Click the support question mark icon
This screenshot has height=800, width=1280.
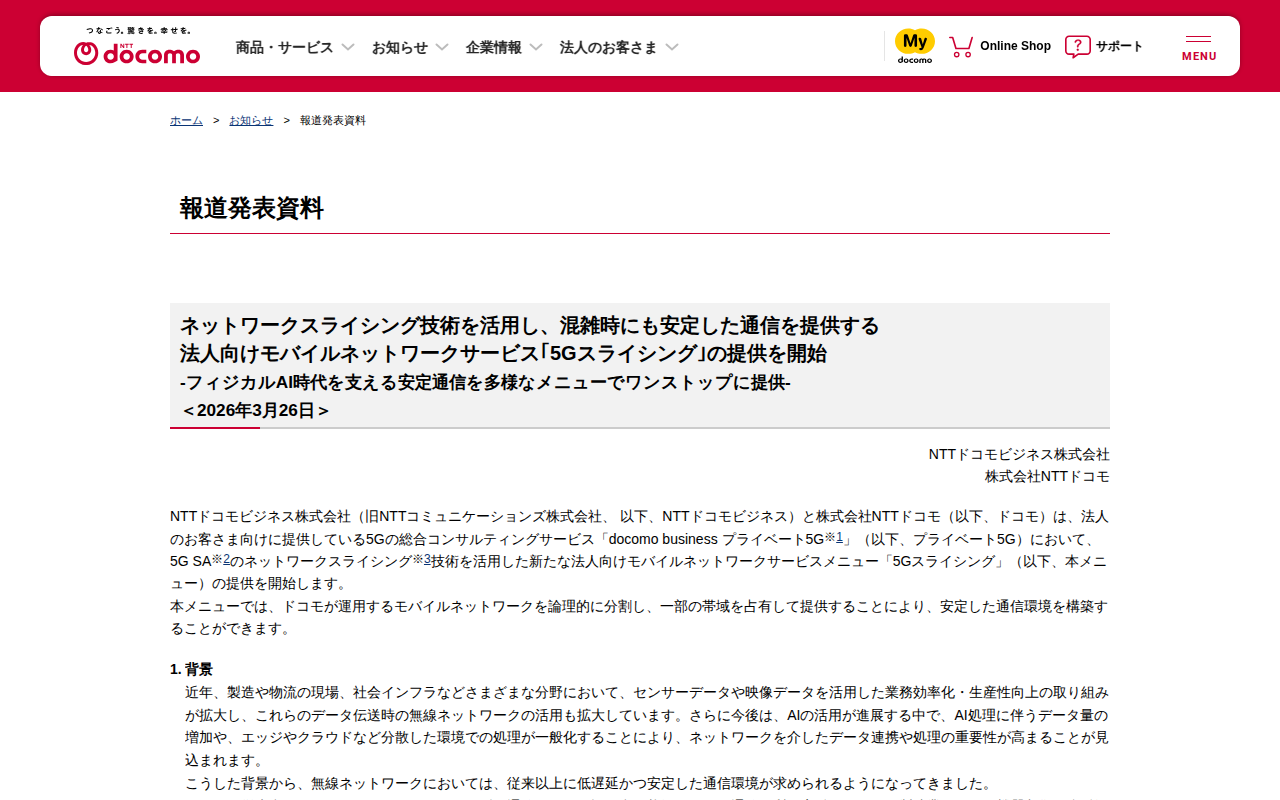pos(1077,46)
